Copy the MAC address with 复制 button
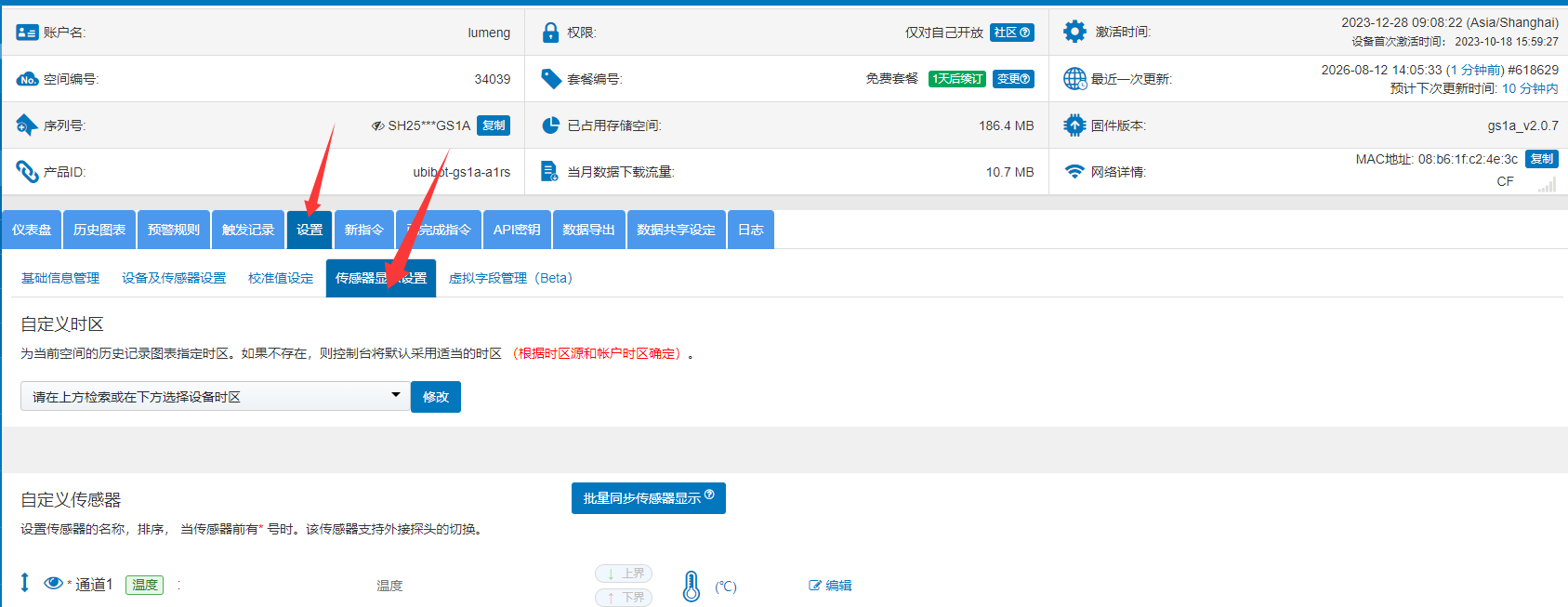The width and height of the screenshot is (1568, 607). 1542,159
